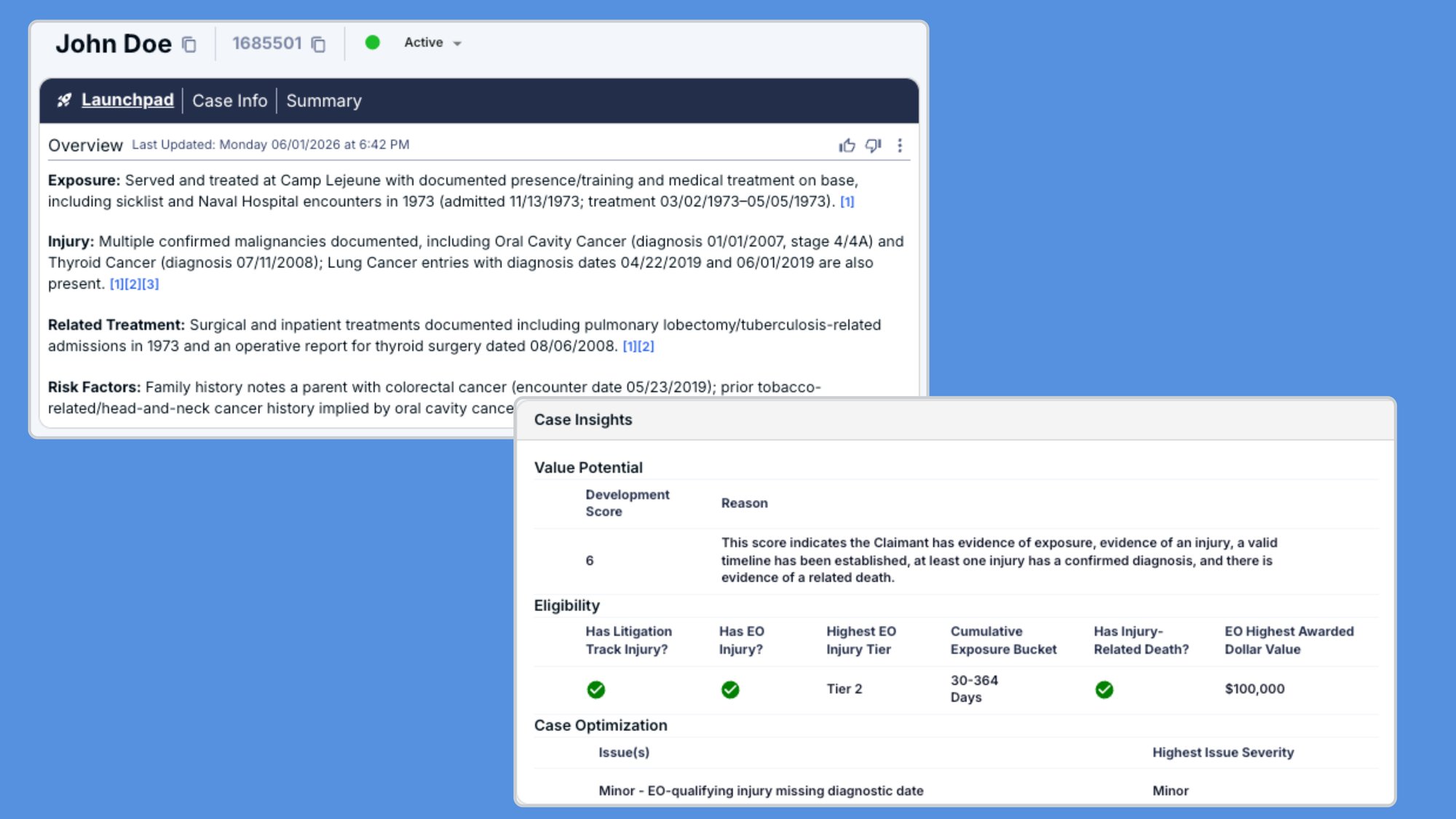
Task: Open the overview three-dot menu
Action: (900, 146)
